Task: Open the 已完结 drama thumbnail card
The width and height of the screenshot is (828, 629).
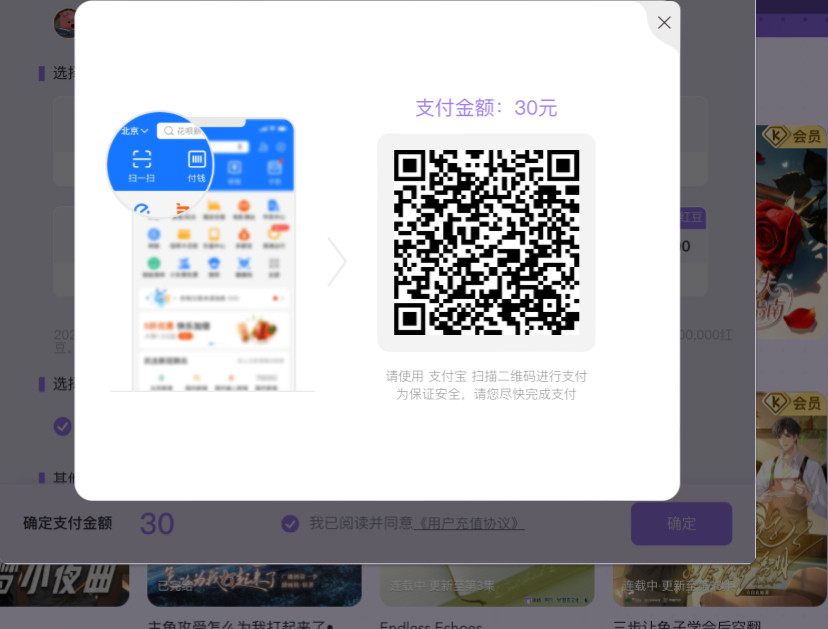Action: pyautogui.click(x=254, y=585)
